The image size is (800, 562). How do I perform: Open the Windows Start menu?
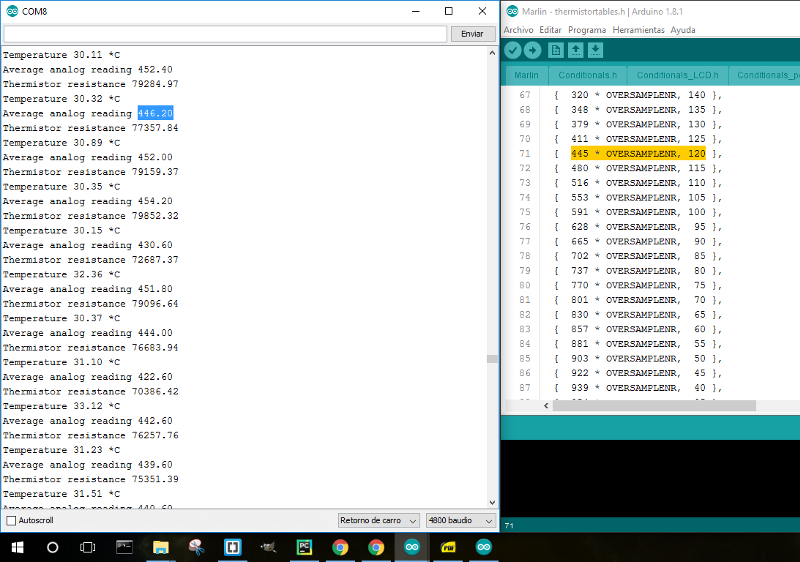pyautogui.click(x=17, y=547)
